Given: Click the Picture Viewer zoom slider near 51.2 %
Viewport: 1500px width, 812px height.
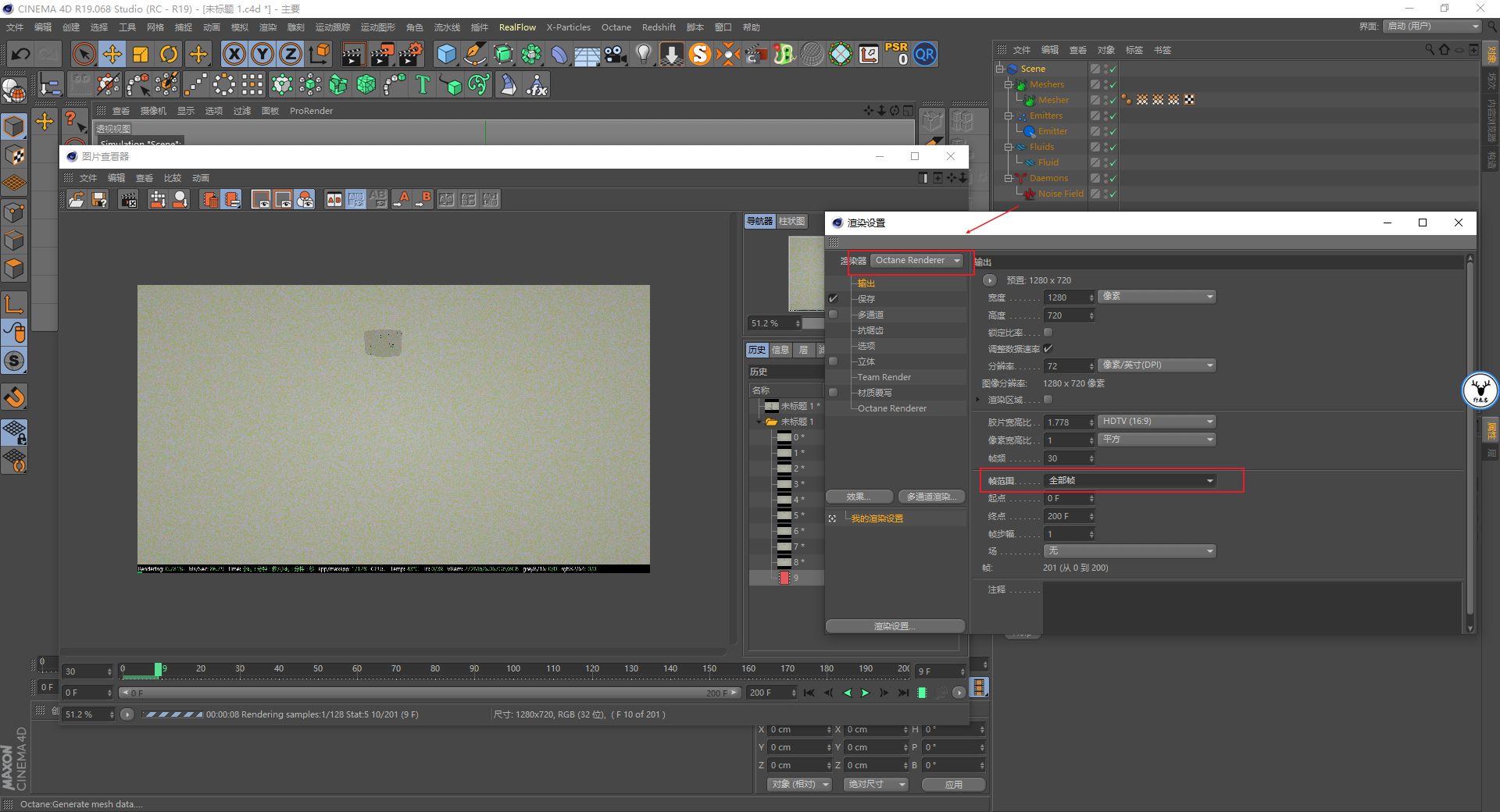Looking at the screenshot, I should (x=813, y=323).
